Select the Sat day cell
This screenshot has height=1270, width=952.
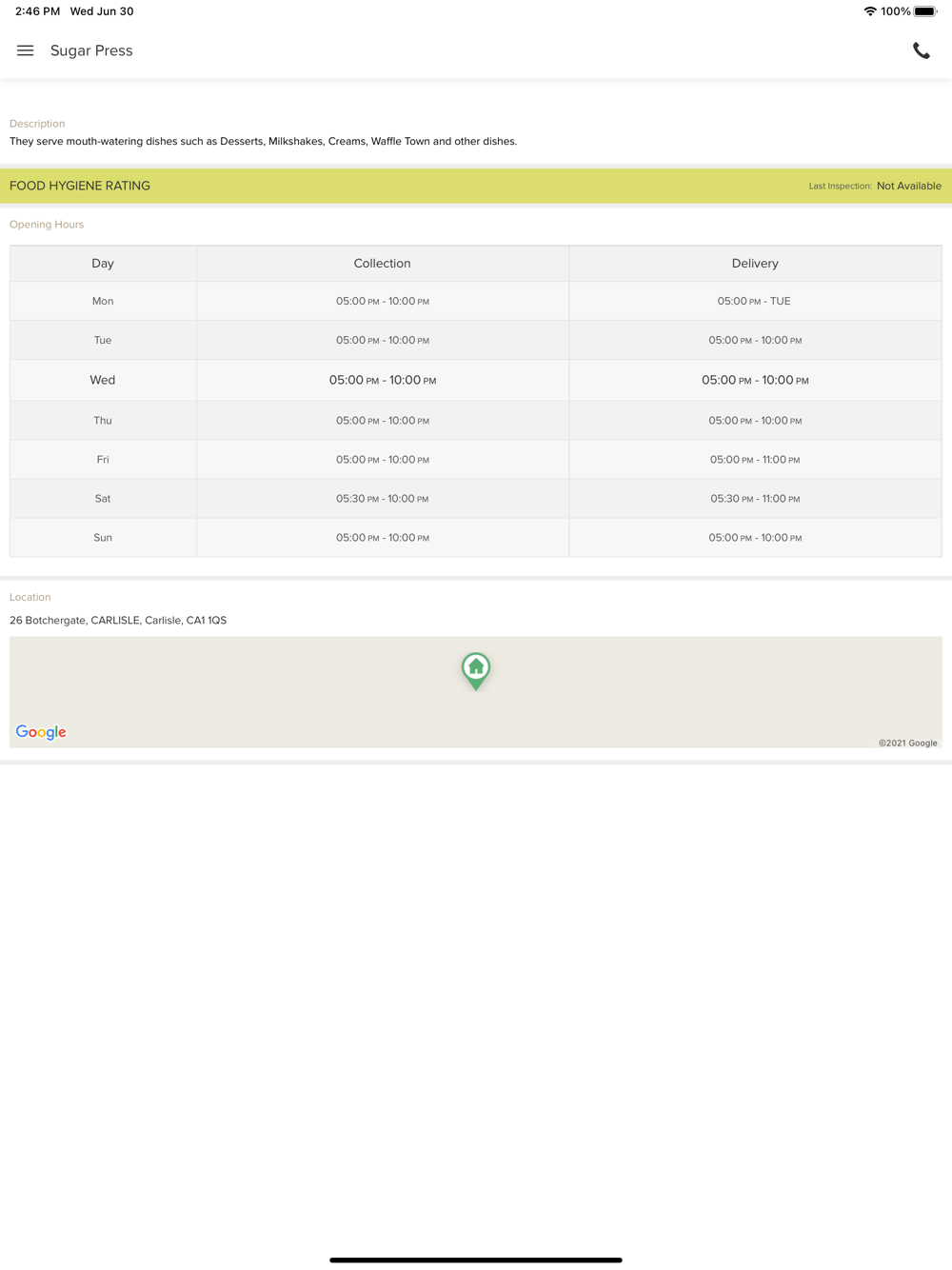pos(103,498)
